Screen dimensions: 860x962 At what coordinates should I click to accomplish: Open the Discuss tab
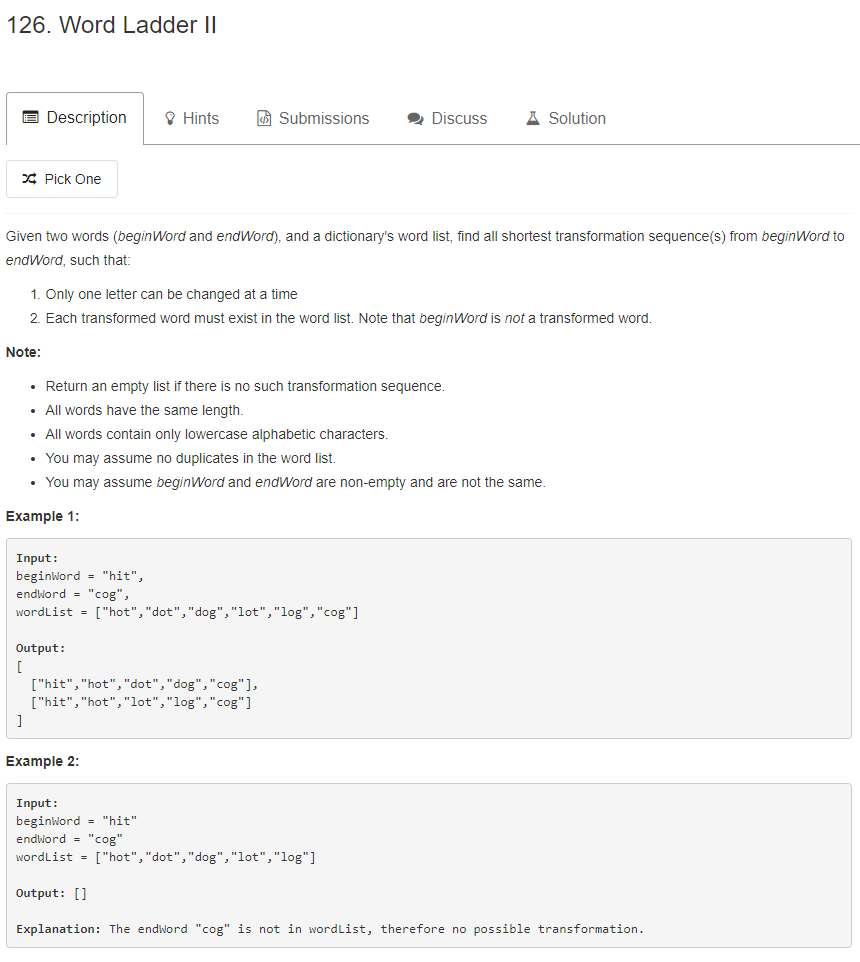(459, 119)
